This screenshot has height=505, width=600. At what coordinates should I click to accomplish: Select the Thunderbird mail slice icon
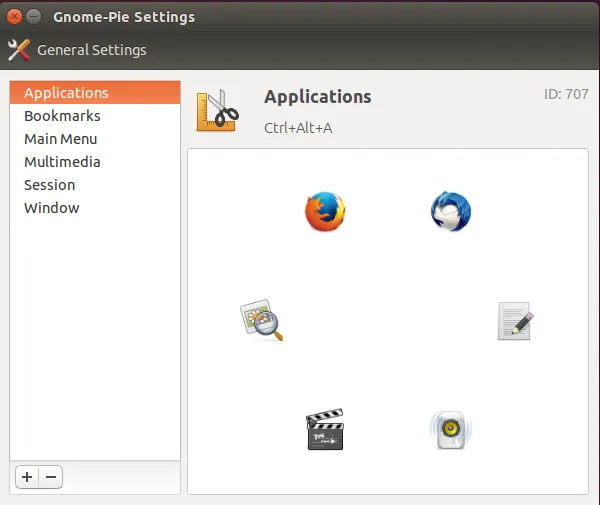pyautogui.click(x=450, y=212)
